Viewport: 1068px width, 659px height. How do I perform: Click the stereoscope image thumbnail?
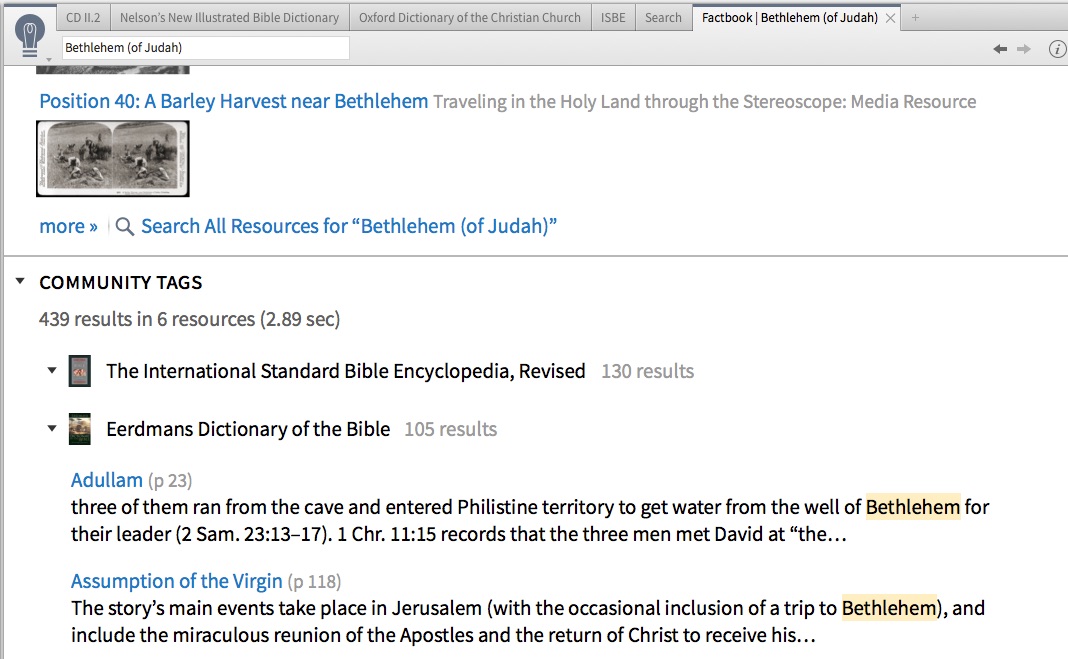click(x=112, y=158)
